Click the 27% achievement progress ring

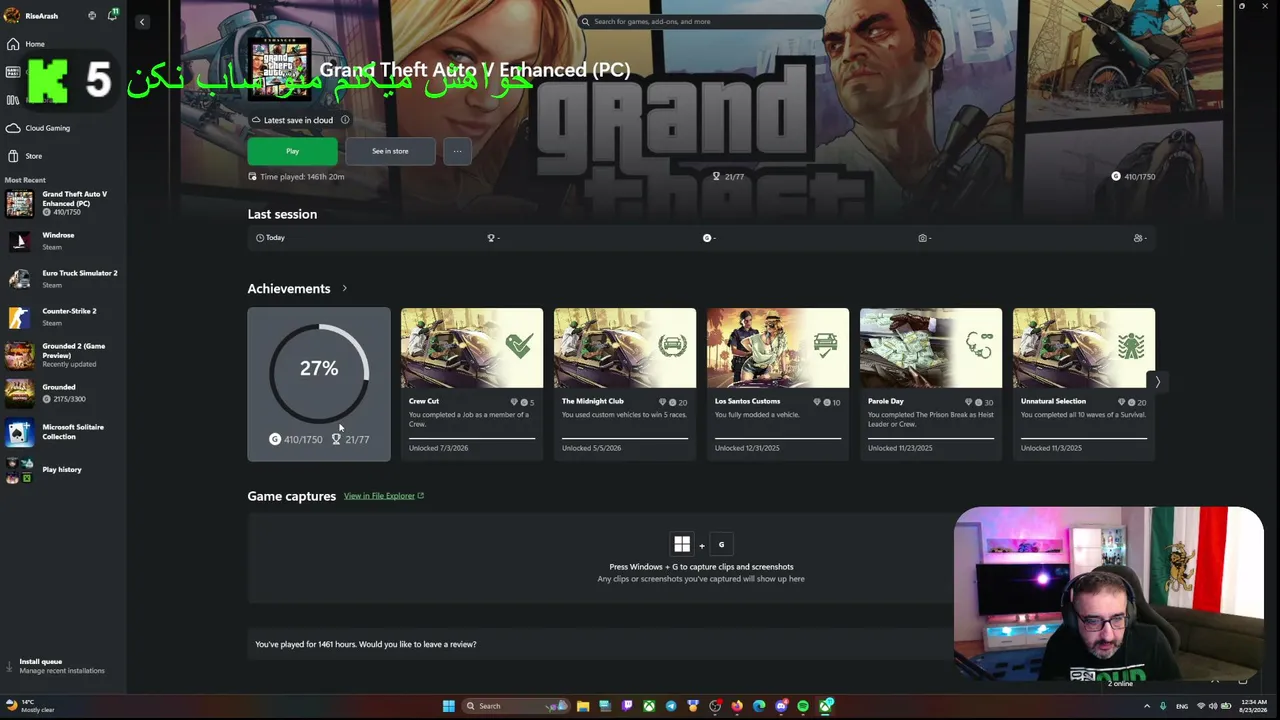tap(319, 374)
